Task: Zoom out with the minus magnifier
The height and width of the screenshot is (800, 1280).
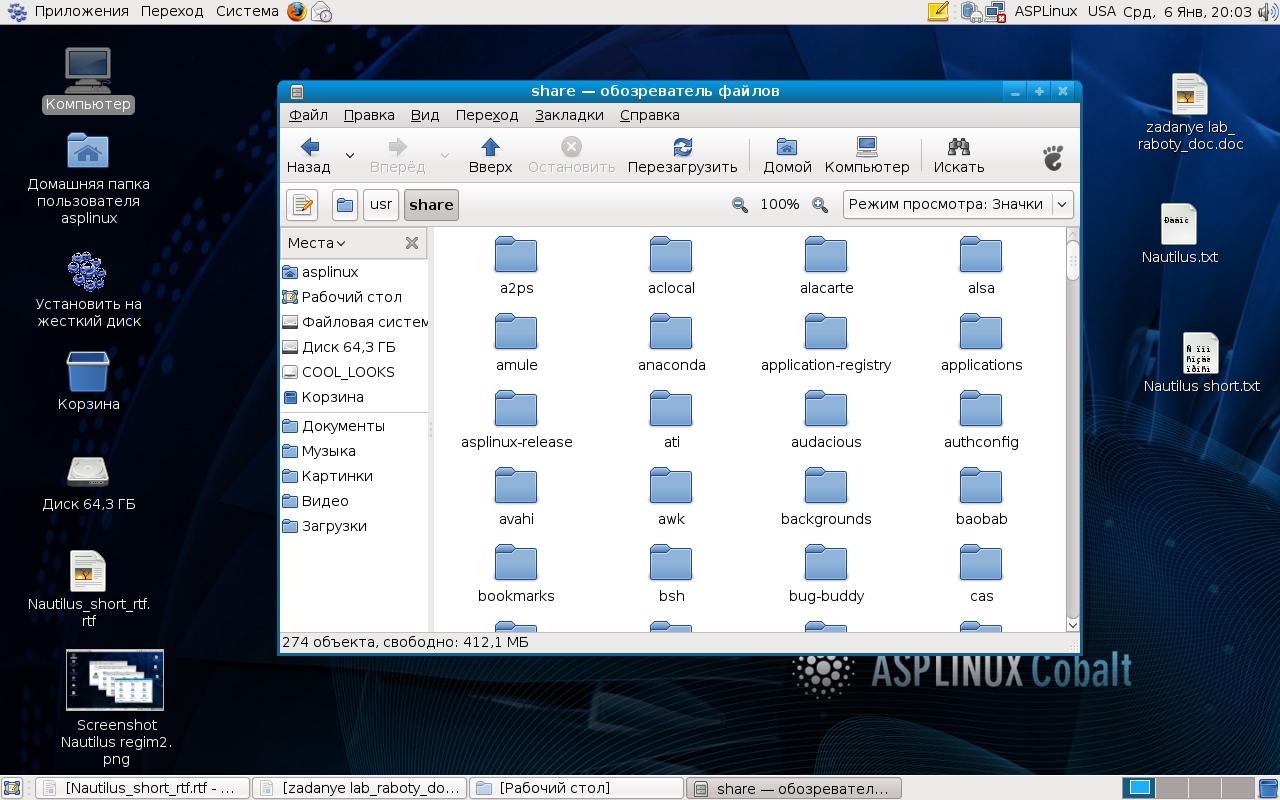Action: tap(740, 205)
